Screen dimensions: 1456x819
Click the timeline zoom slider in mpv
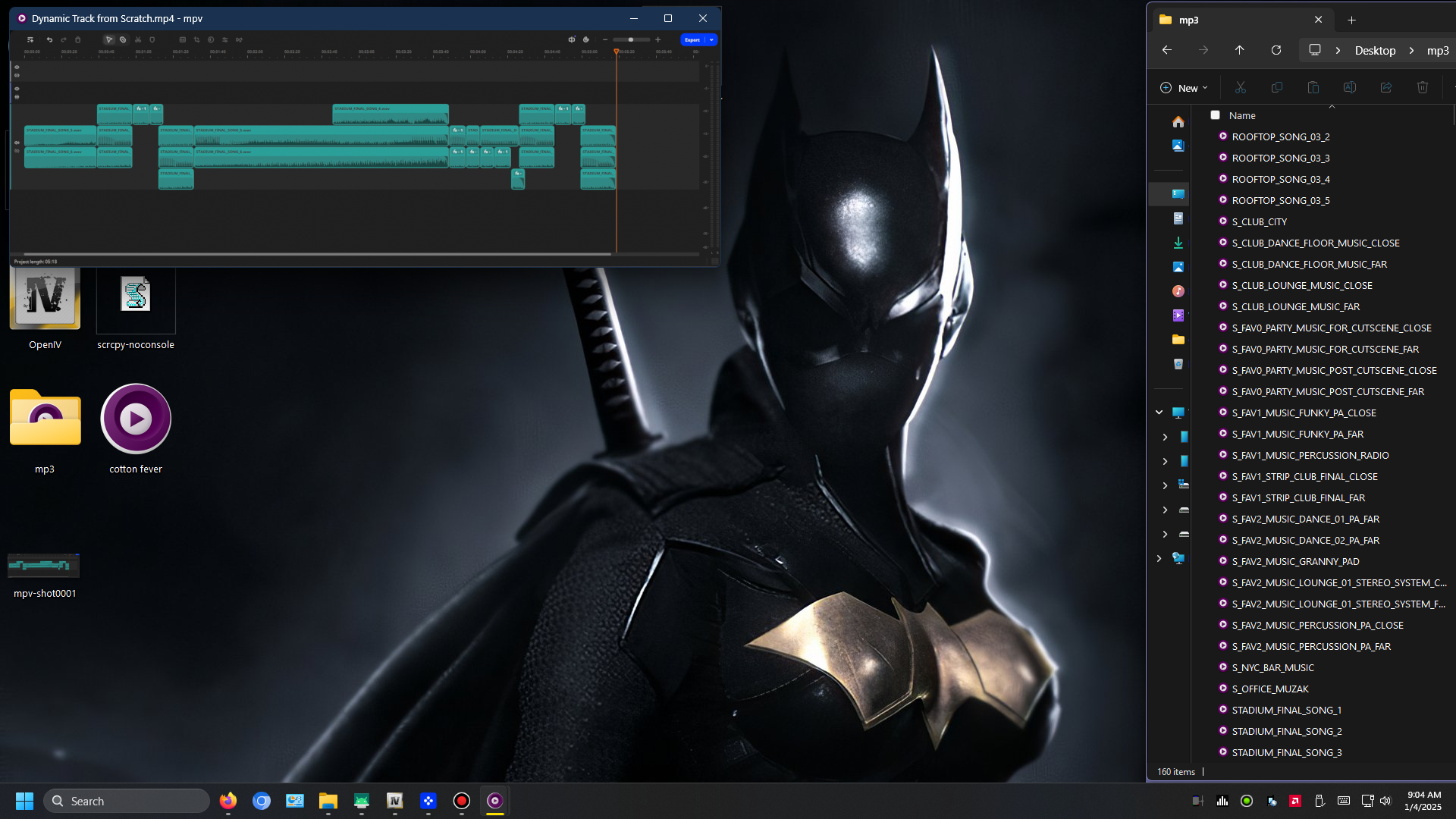tap(631, 39)
